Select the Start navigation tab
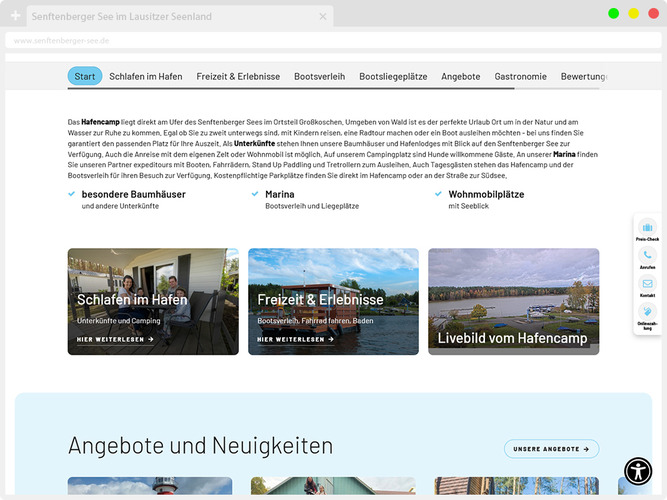 click(85, 76)
